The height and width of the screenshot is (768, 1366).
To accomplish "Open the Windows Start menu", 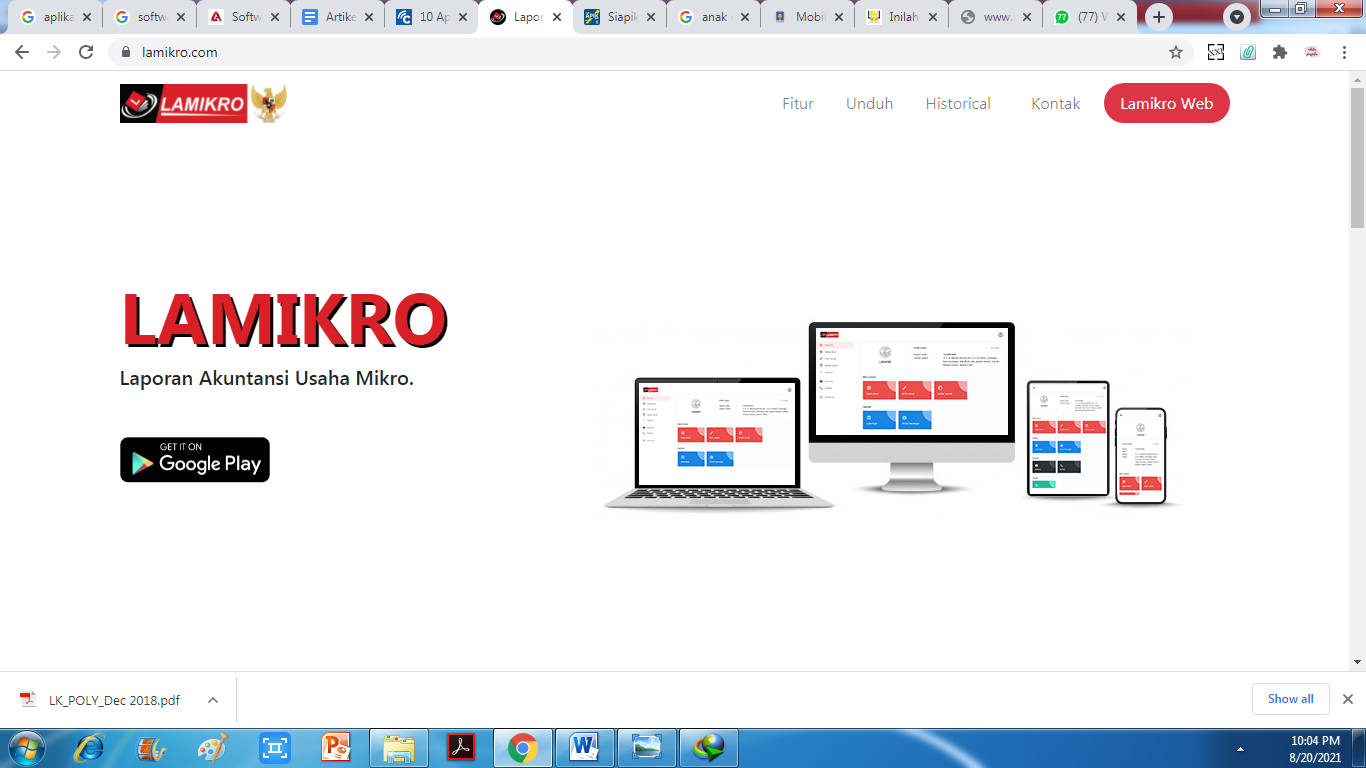I will (27, 747).
